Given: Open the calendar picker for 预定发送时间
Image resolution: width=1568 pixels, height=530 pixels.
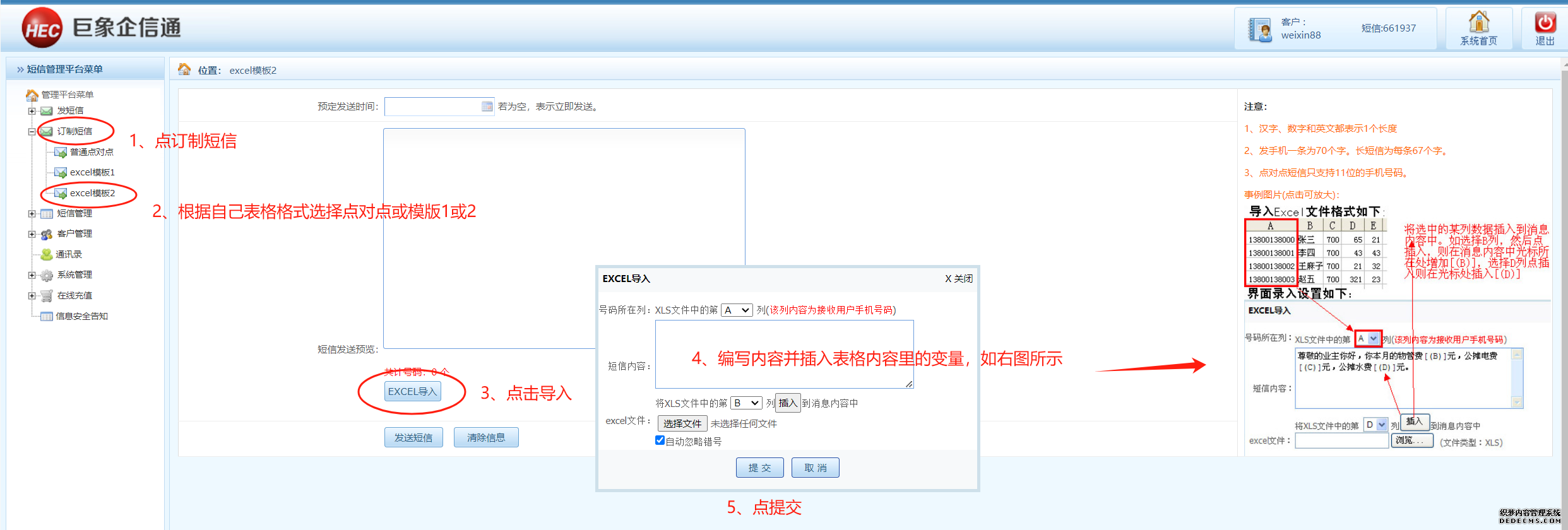Looking at the screenshot, I should pos(487,107).
